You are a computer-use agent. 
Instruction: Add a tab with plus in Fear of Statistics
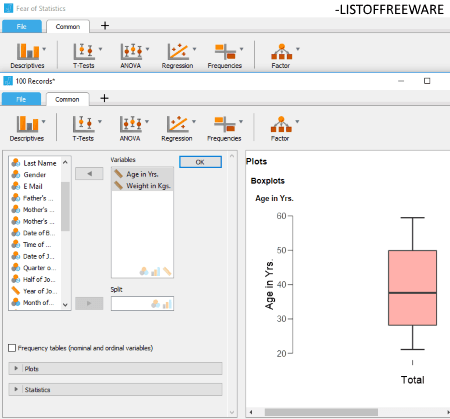pos(105,25)
